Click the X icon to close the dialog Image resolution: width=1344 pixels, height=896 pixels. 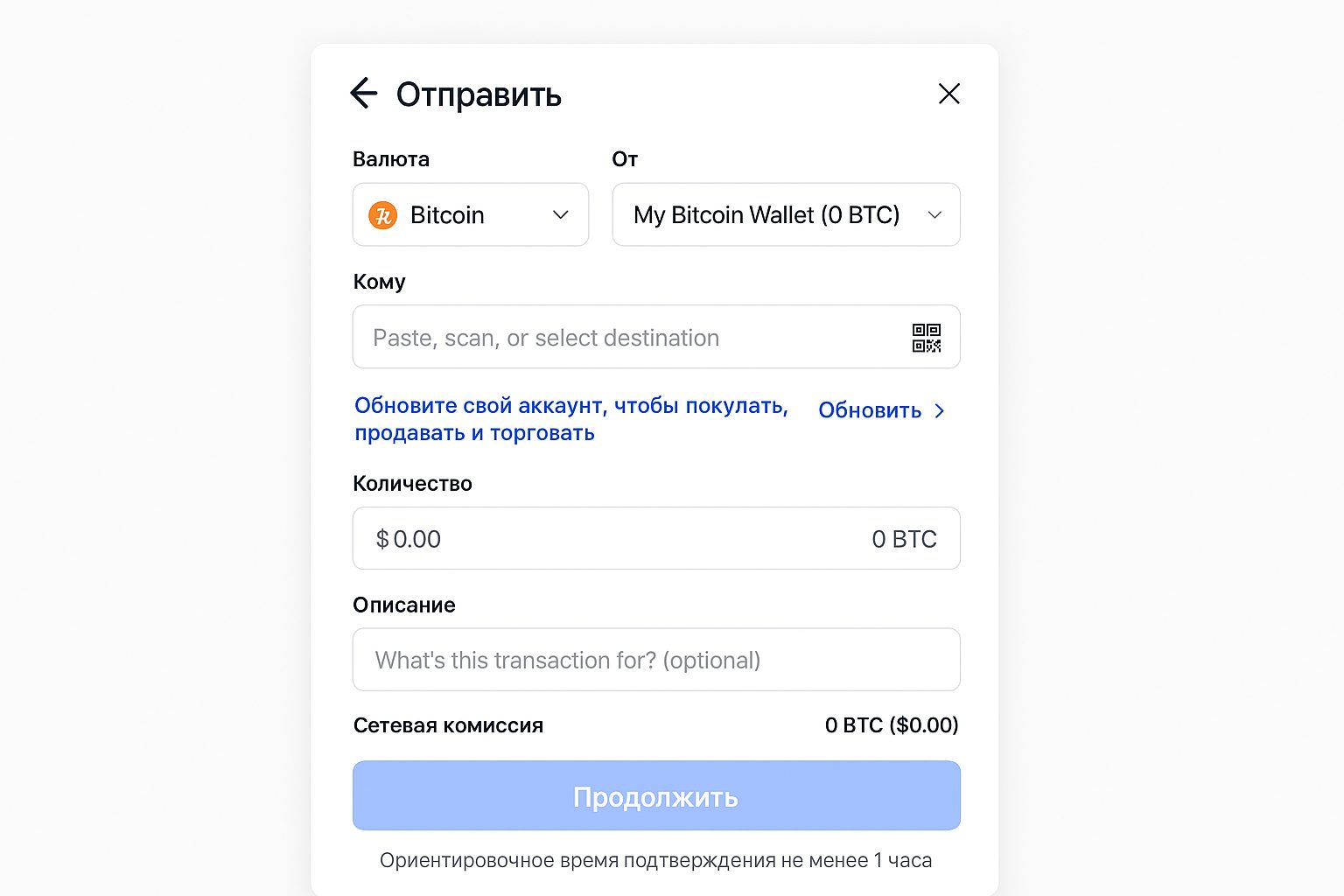point(949,94)
